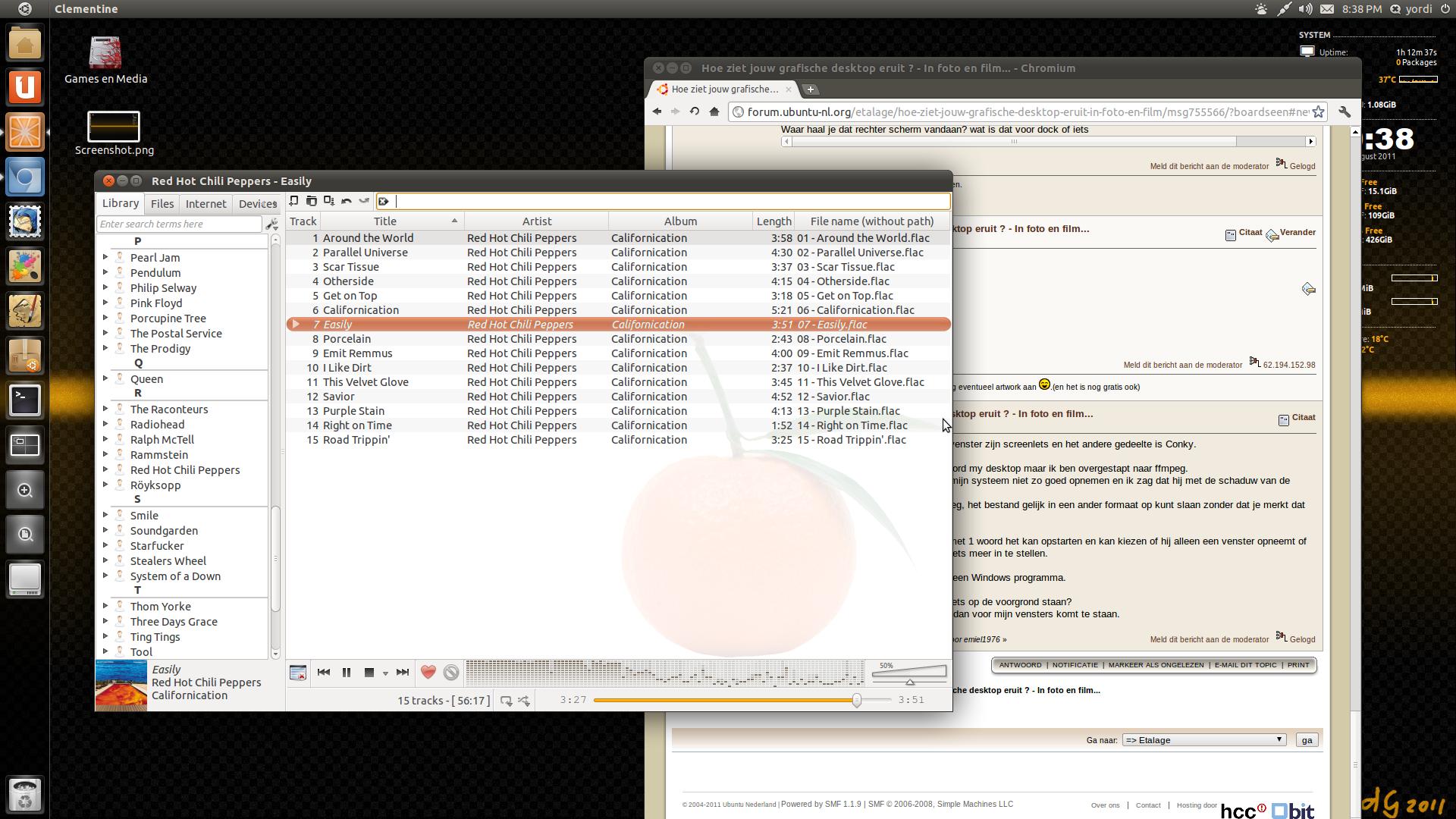Expand the Queen artist node

point(105,378)
